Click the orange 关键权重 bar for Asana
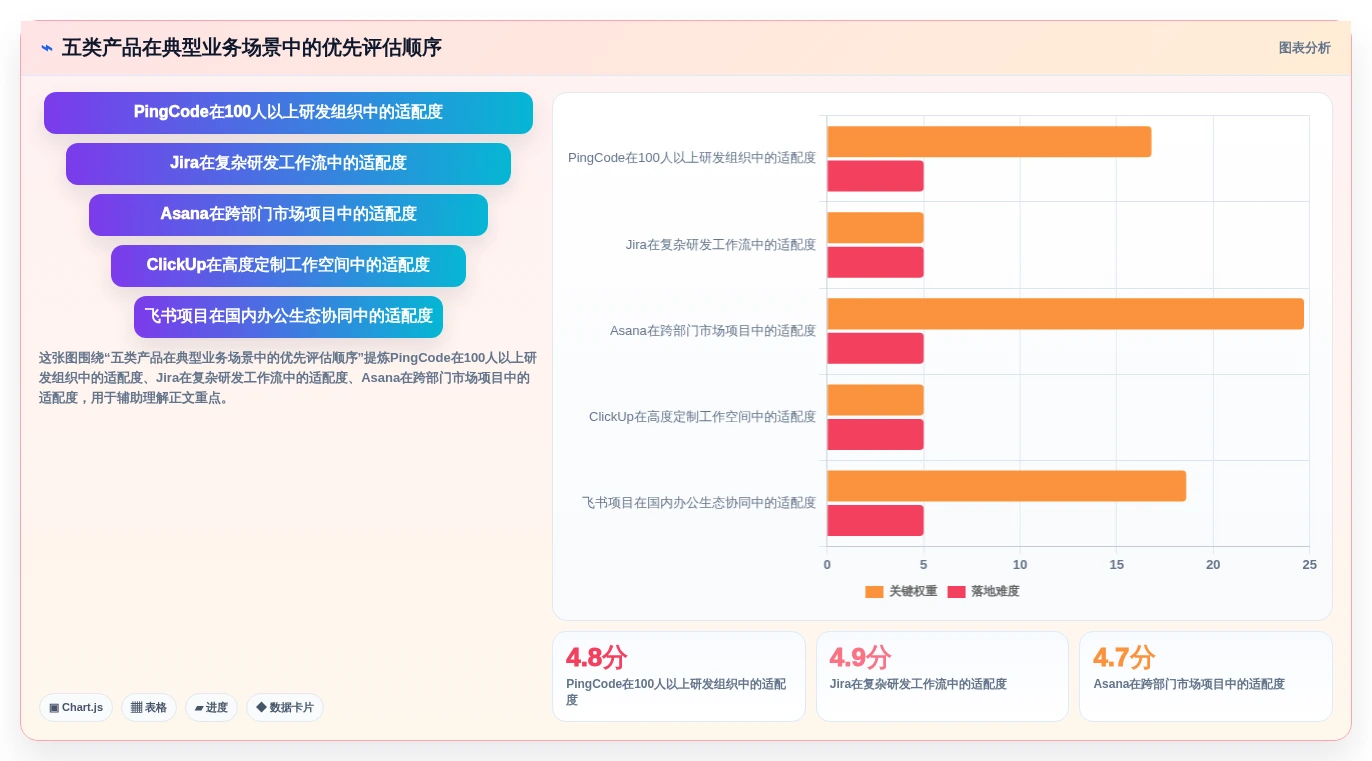The image size is (1372, 761). (1065, 314)
